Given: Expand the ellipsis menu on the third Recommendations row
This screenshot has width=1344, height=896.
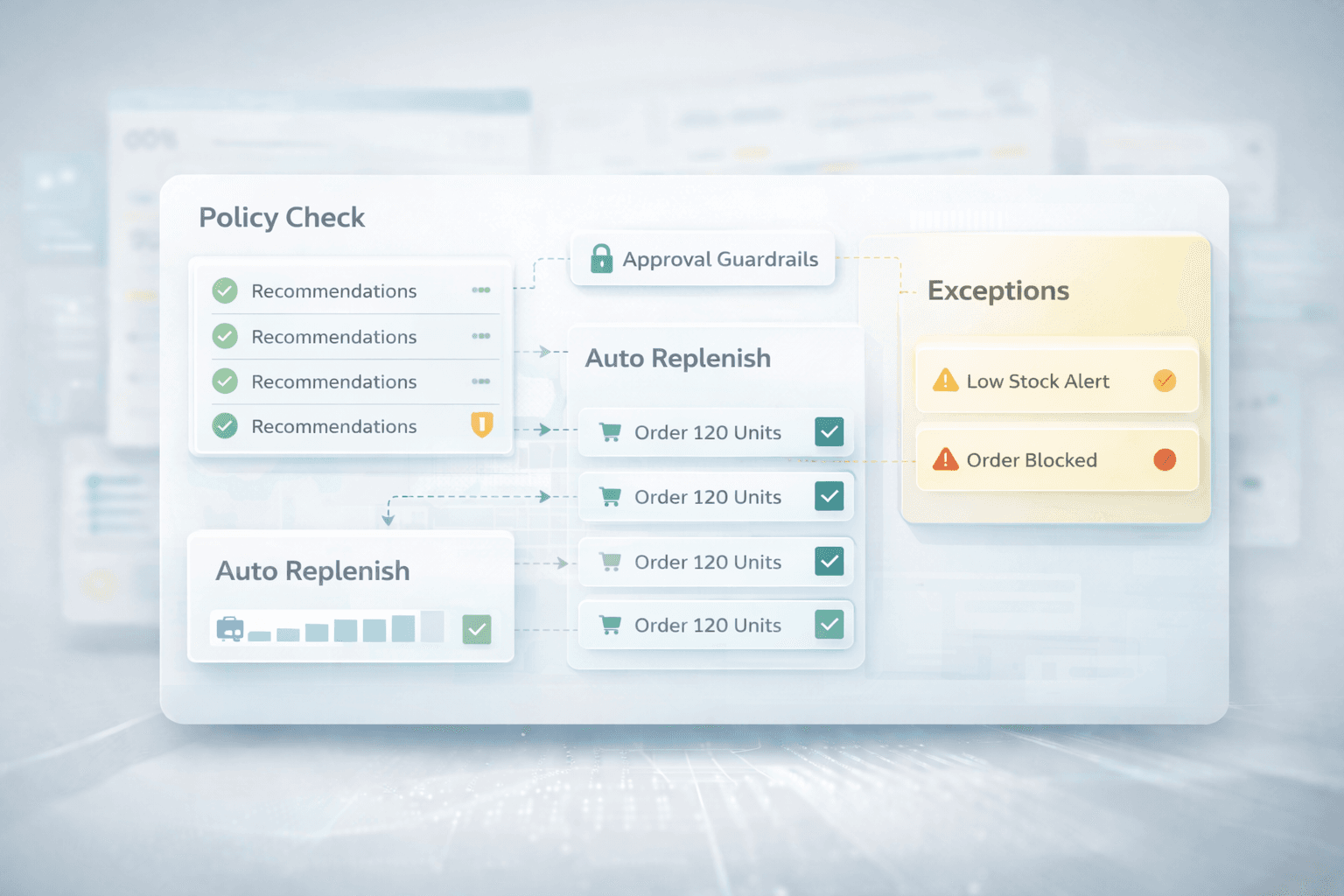Looking at the screenshot, I should (480, 381).
